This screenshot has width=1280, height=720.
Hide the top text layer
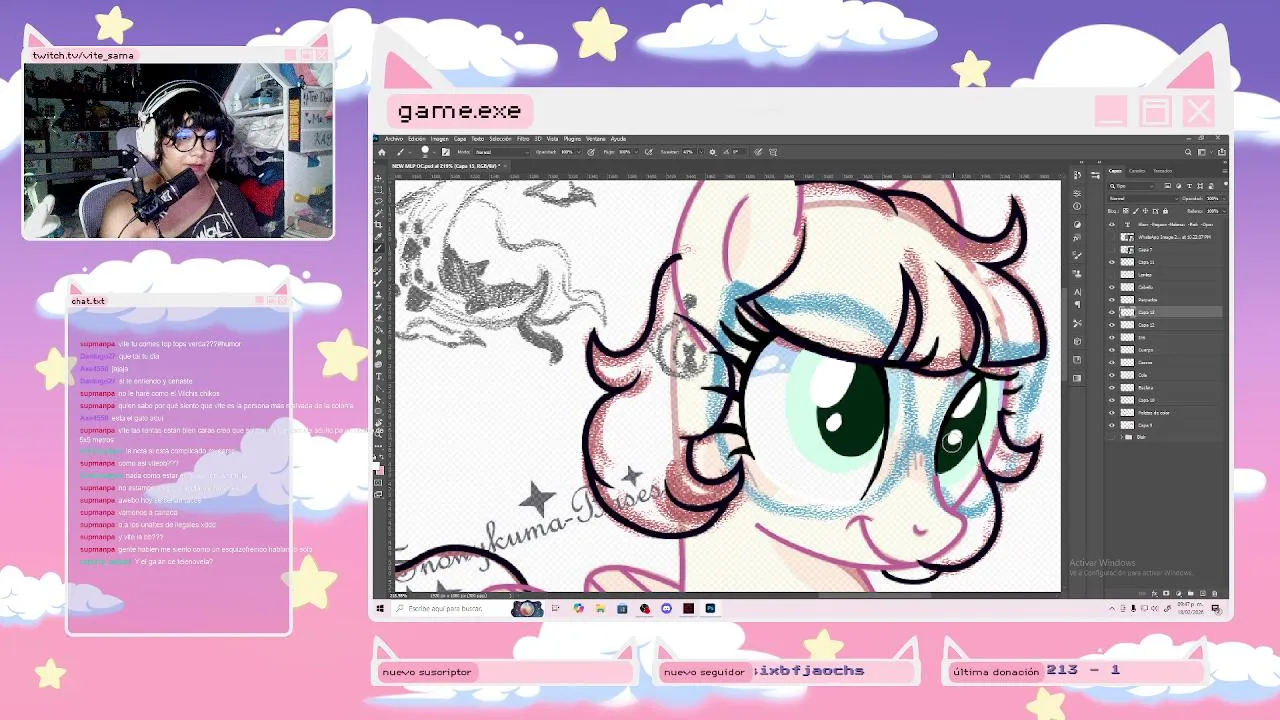click(1112, 224)
